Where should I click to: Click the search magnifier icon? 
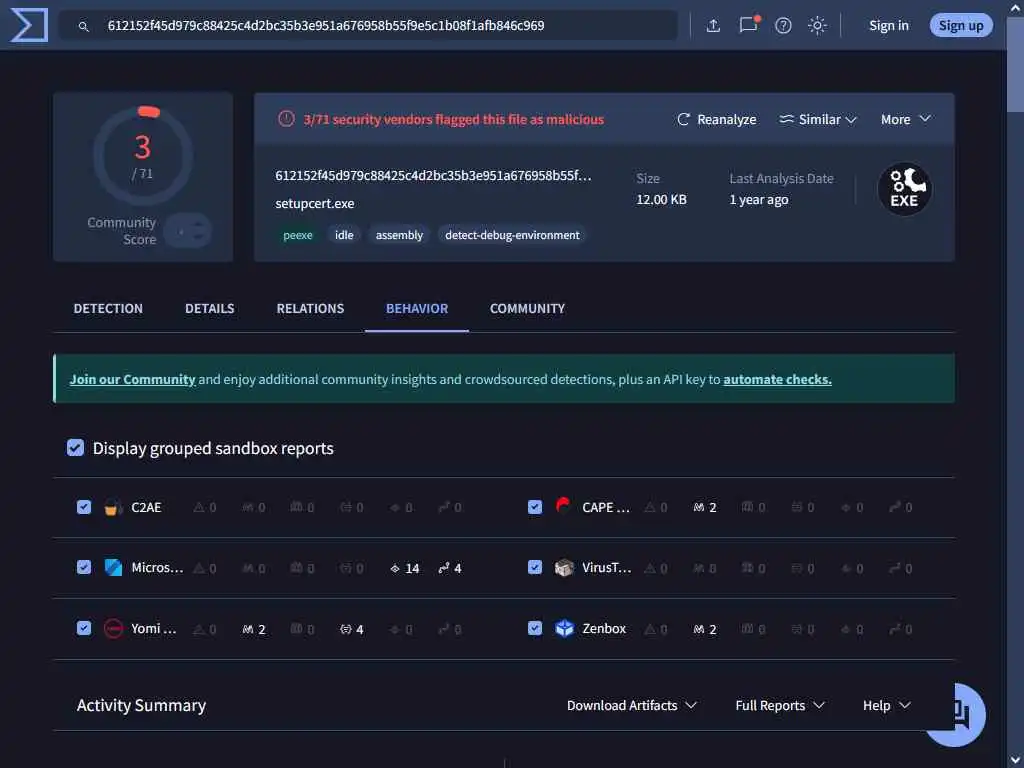tap(84, 26)
